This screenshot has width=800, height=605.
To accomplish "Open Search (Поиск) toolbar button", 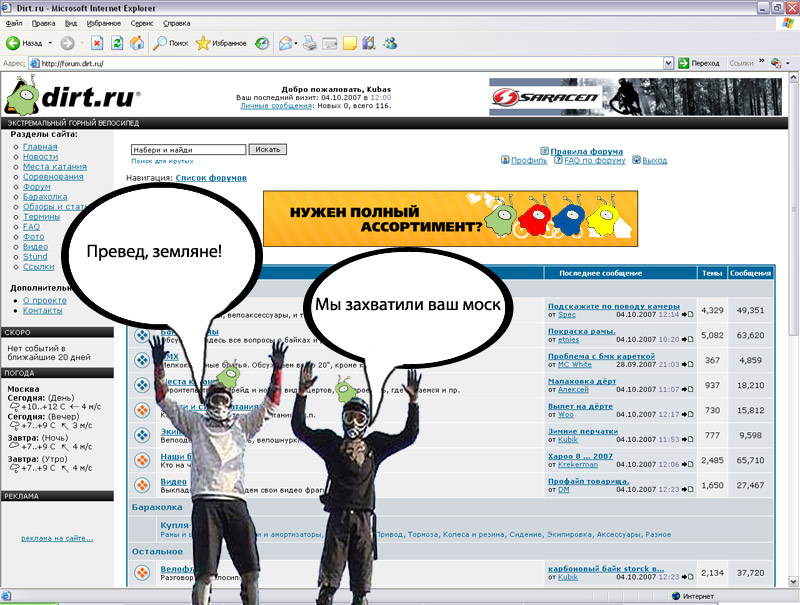I will coord(171,43).
